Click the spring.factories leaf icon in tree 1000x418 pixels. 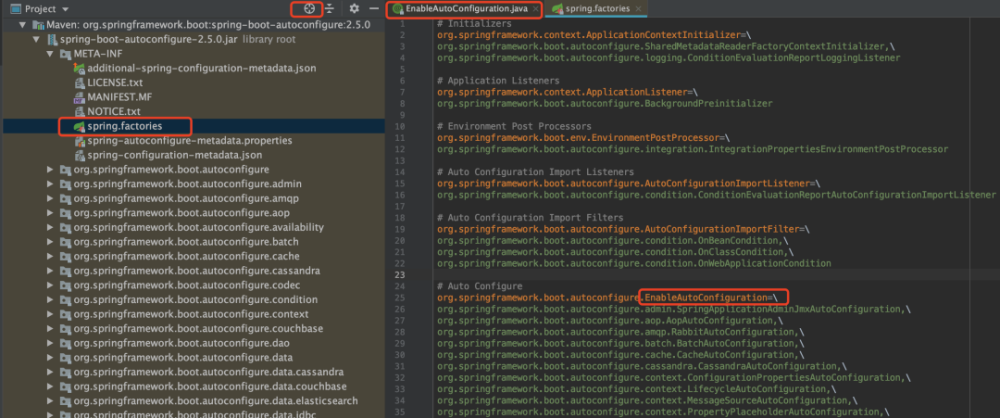tap(79, 126)
